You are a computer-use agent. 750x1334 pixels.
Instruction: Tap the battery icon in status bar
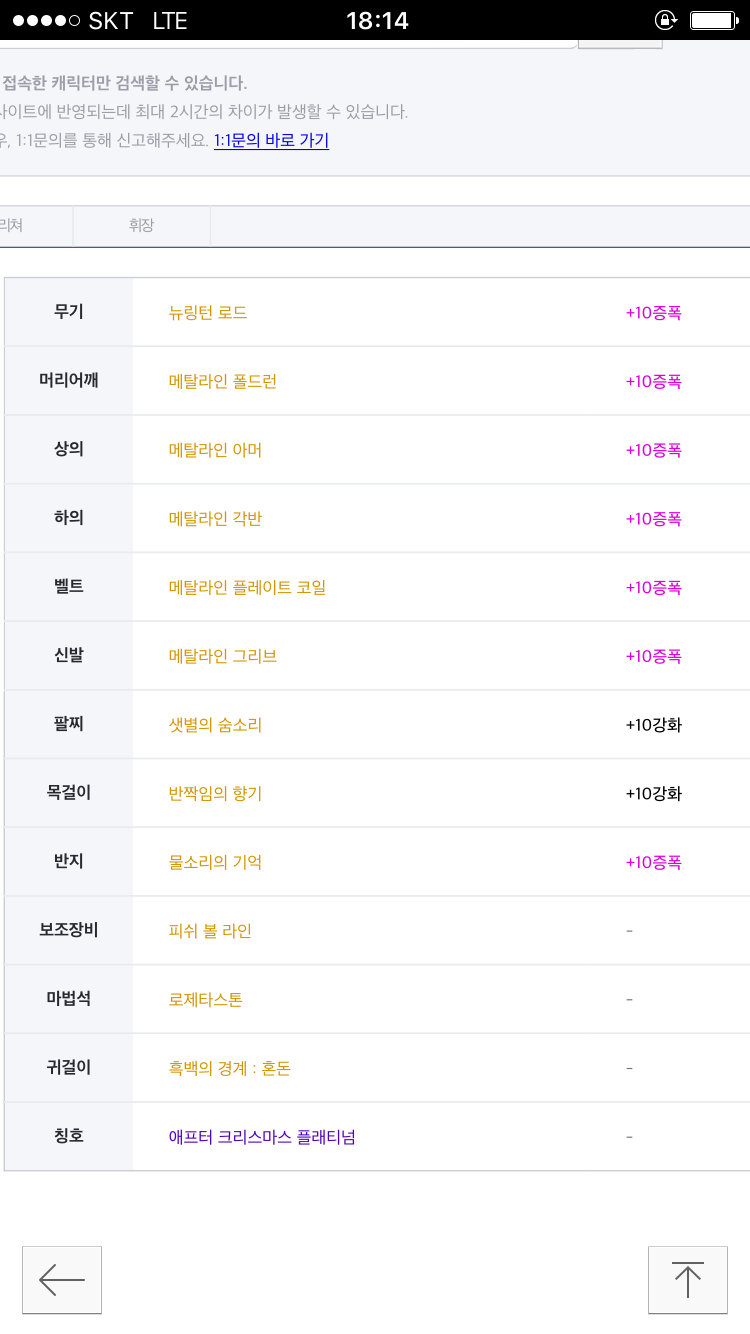pyautogui.click(x=712, y=20)
